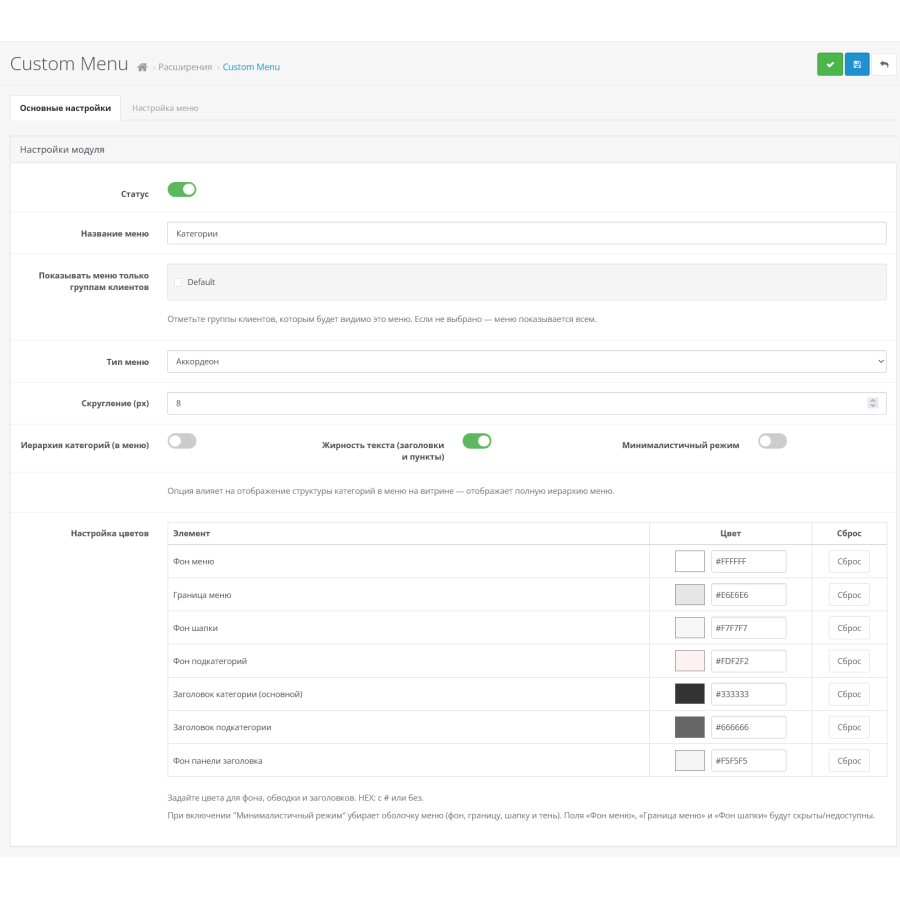The image size is (900, 900).
Task: Reset the Заголовок категории (основной) color
Action: click(849, 694)
